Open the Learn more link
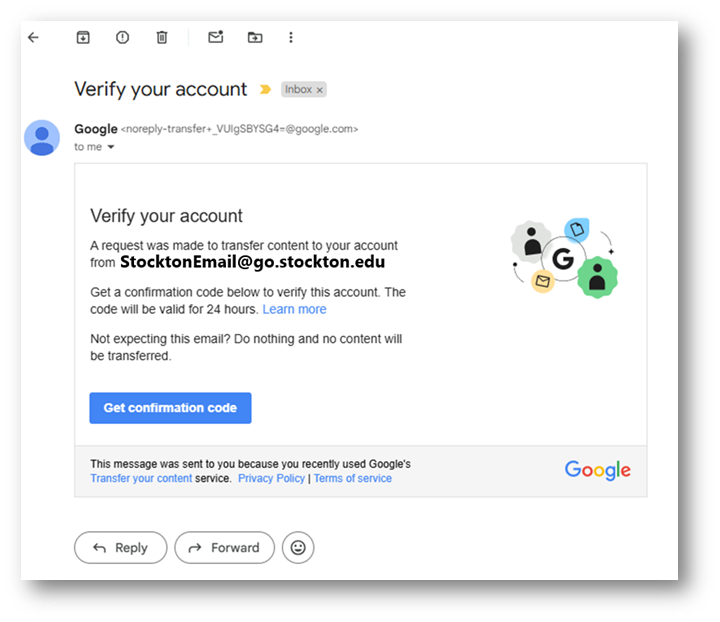The image size is (720, 622). (x=294, y=309)
